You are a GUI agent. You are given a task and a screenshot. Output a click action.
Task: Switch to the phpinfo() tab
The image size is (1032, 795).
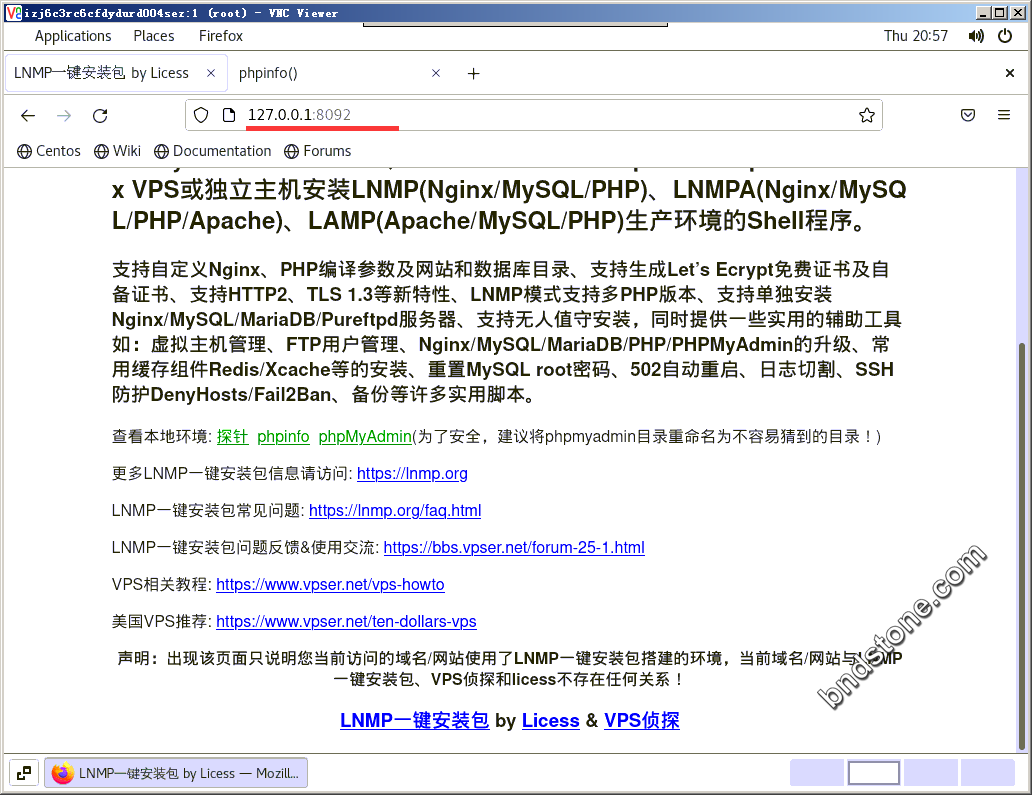tap(339, 73)
